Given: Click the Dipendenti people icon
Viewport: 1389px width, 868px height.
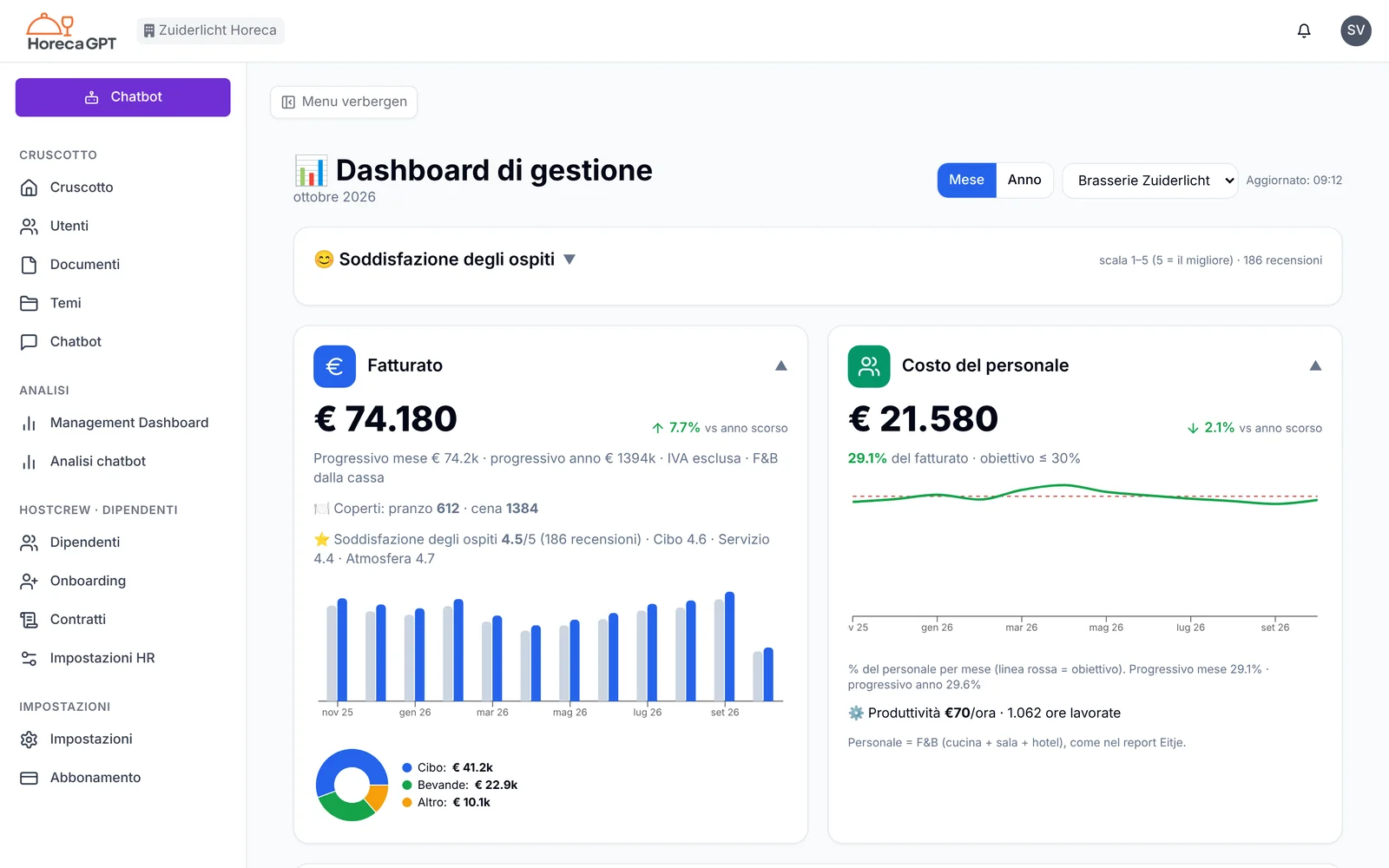Looking at the screenshot, I should pos(29,542).
